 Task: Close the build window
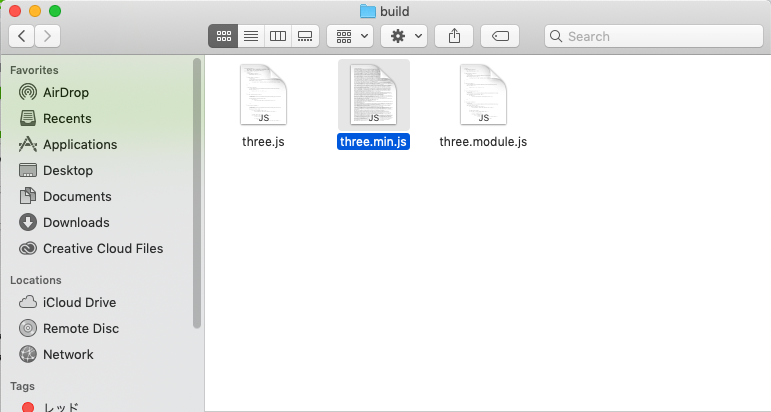click(15, 11)
